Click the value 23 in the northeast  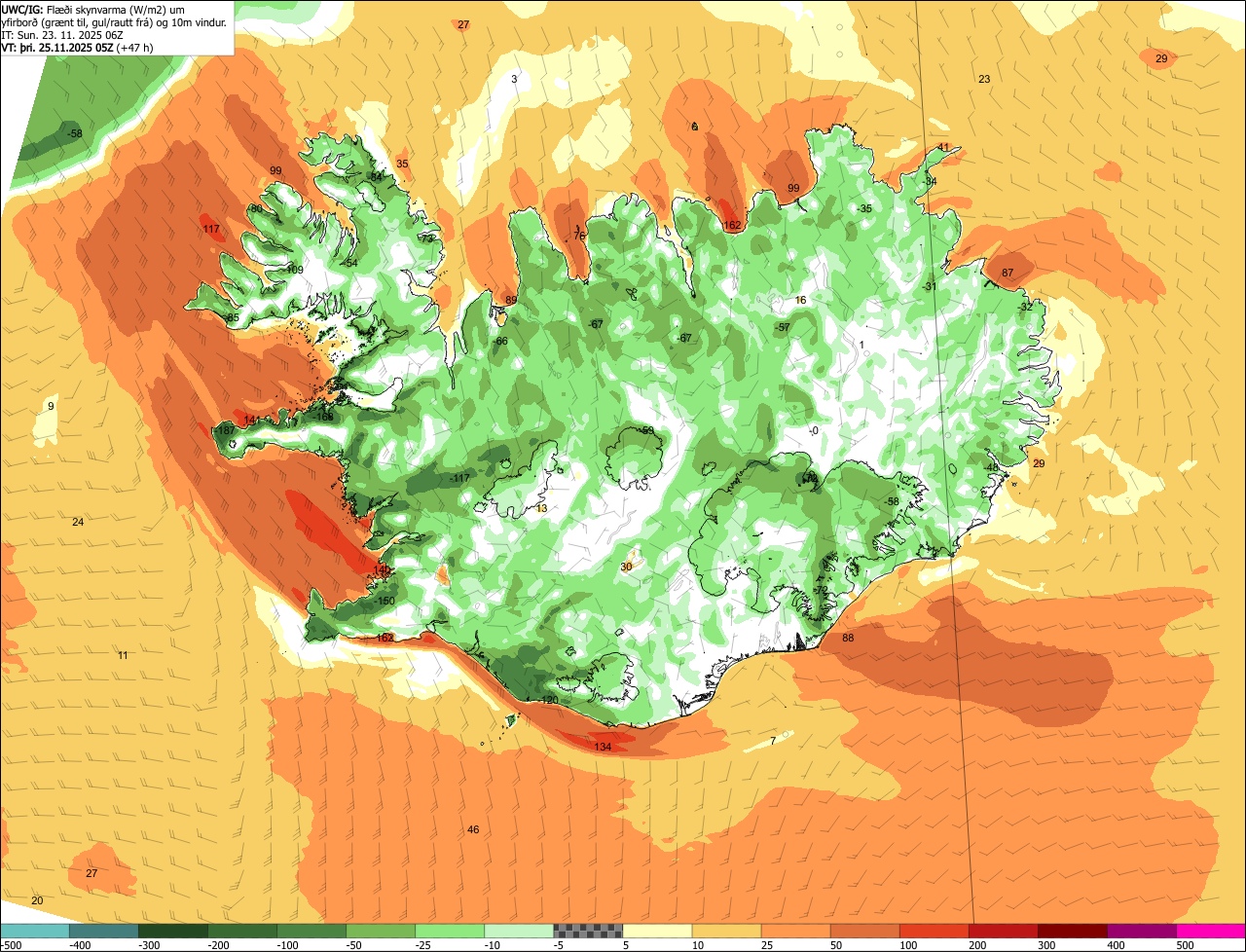pos(984,79)
